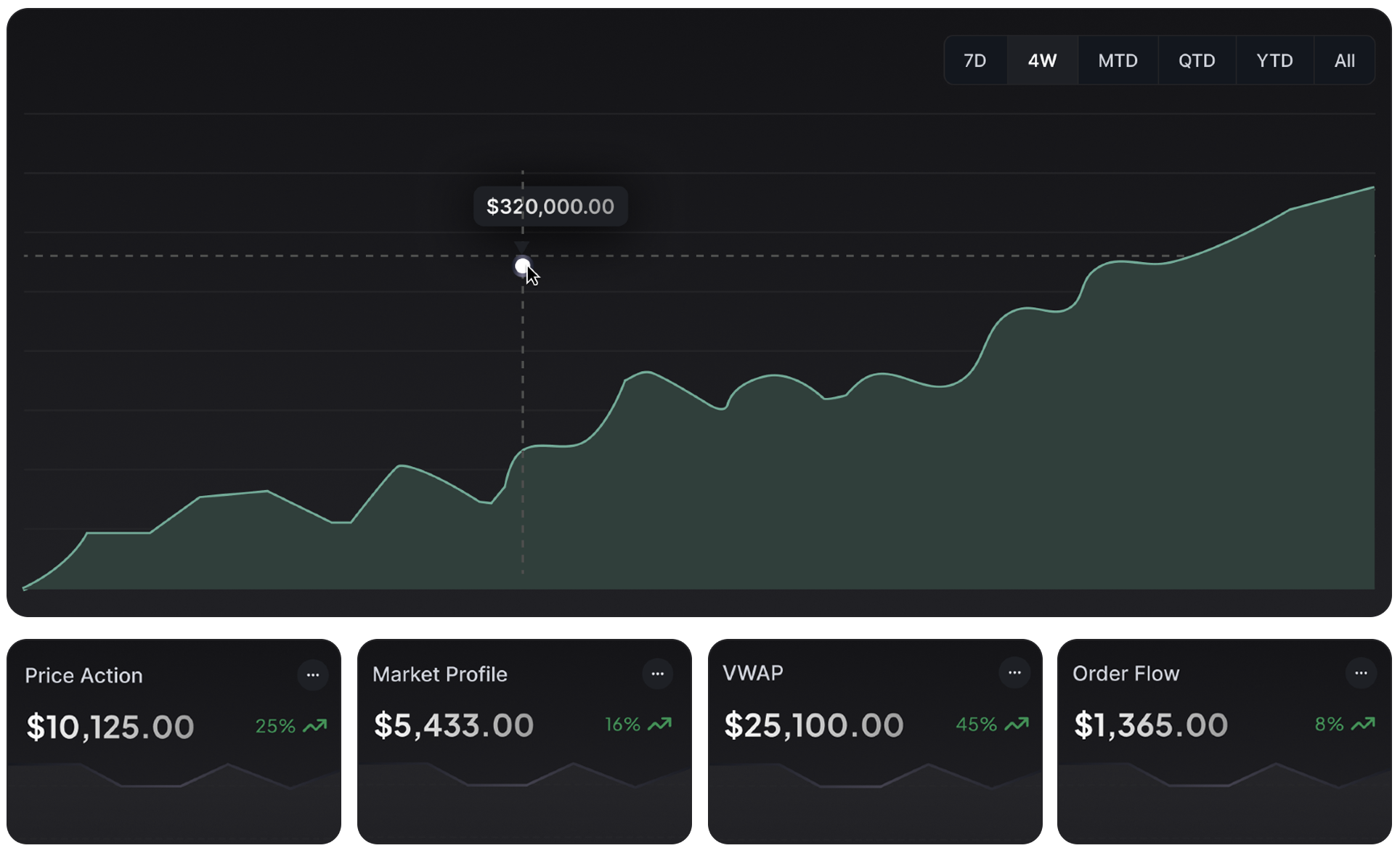Open the Price Action card dropdown
The height and width of the screenshot is (856, 1400).
[x=314, y=674]
